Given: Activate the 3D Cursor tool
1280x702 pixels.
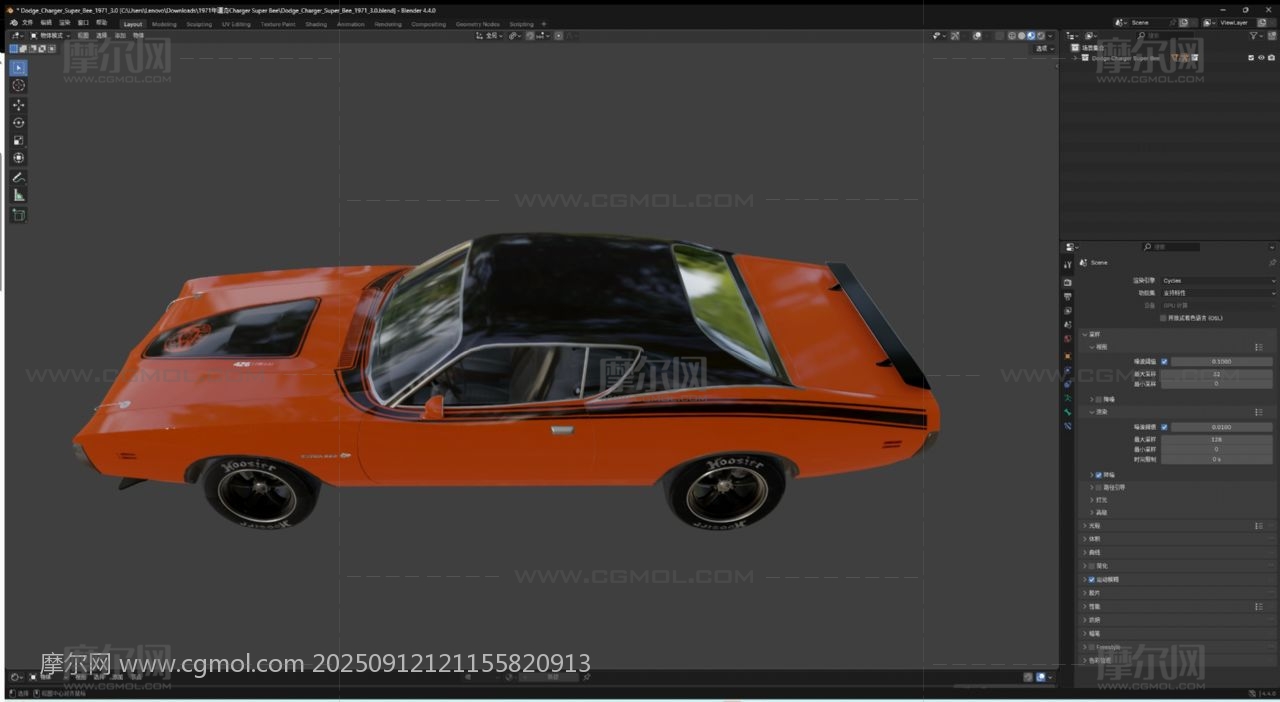Looking at the screenshot, I should 18,86.
